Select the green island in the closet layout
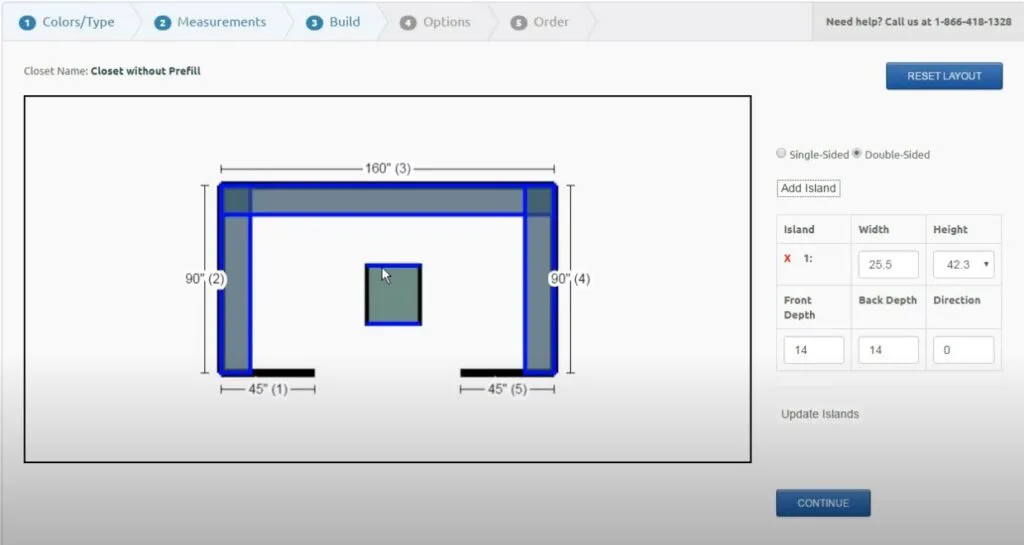Screen dimensions: 1024x545 (x=393, y=295)
